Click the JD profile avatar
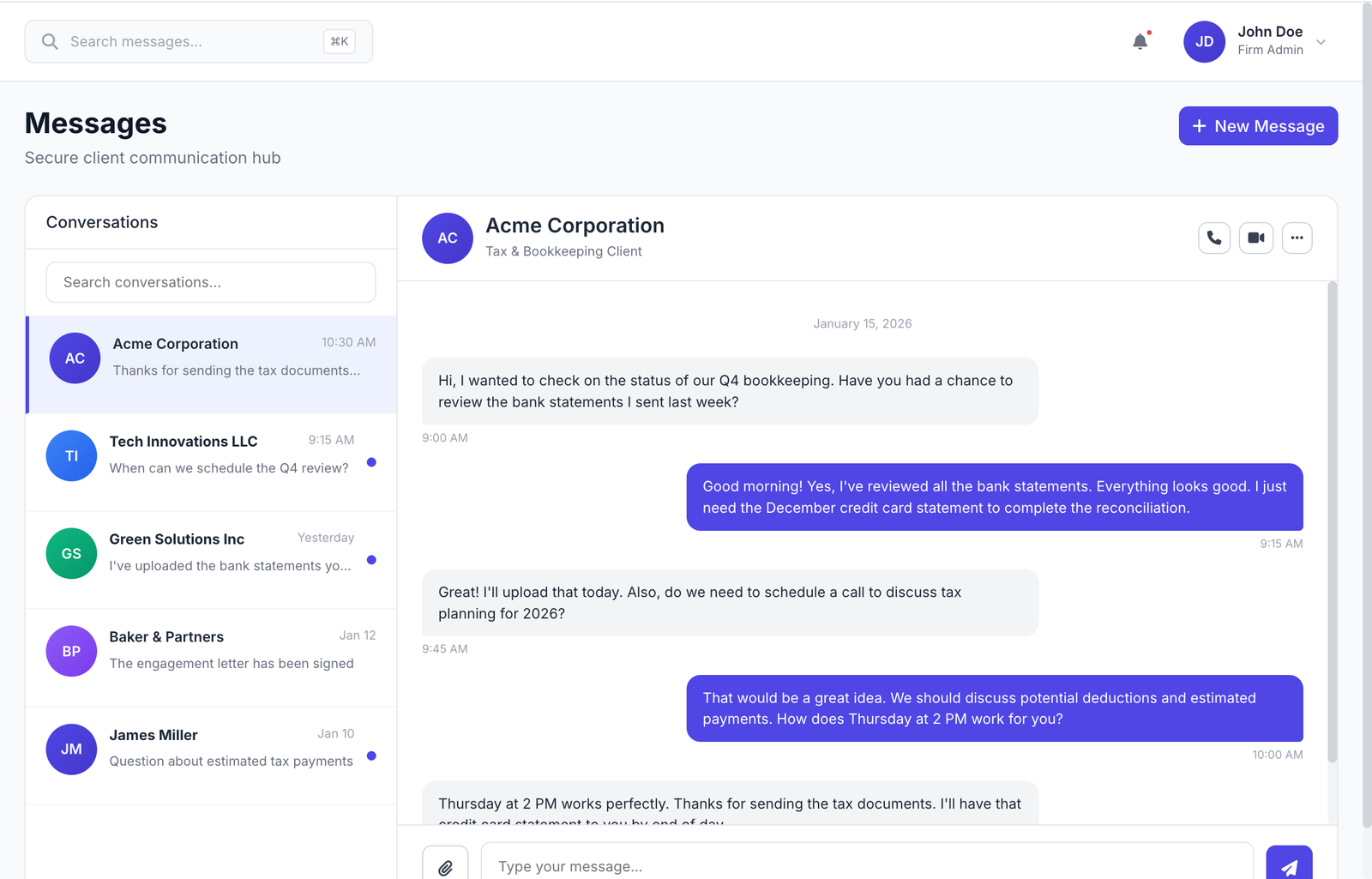 (x=1204, y=41)
